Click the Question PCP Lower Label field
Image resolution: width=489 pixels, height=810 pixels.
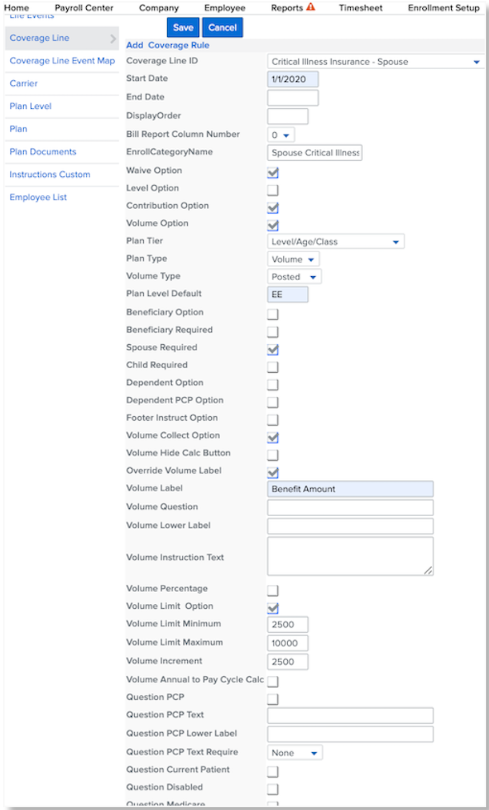click(x=350, y=734)
